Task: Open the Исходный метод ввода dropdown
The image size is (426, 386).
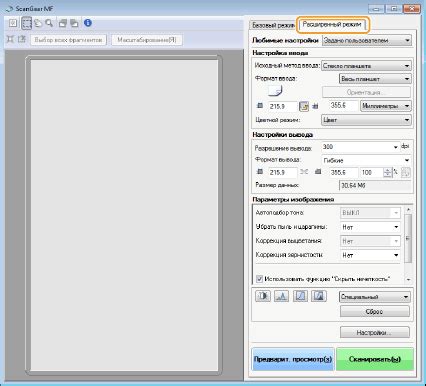Action: 366,66
